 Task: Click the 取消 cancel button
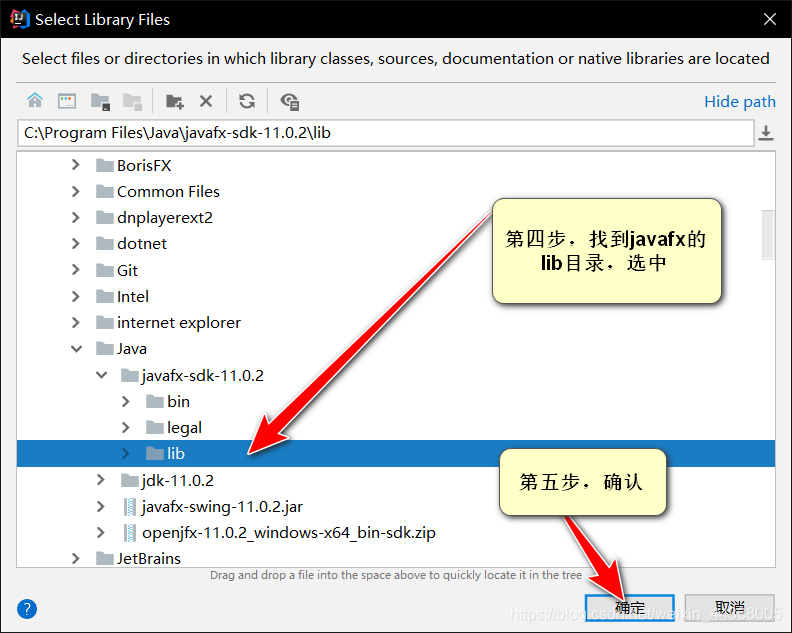point(729,607)
